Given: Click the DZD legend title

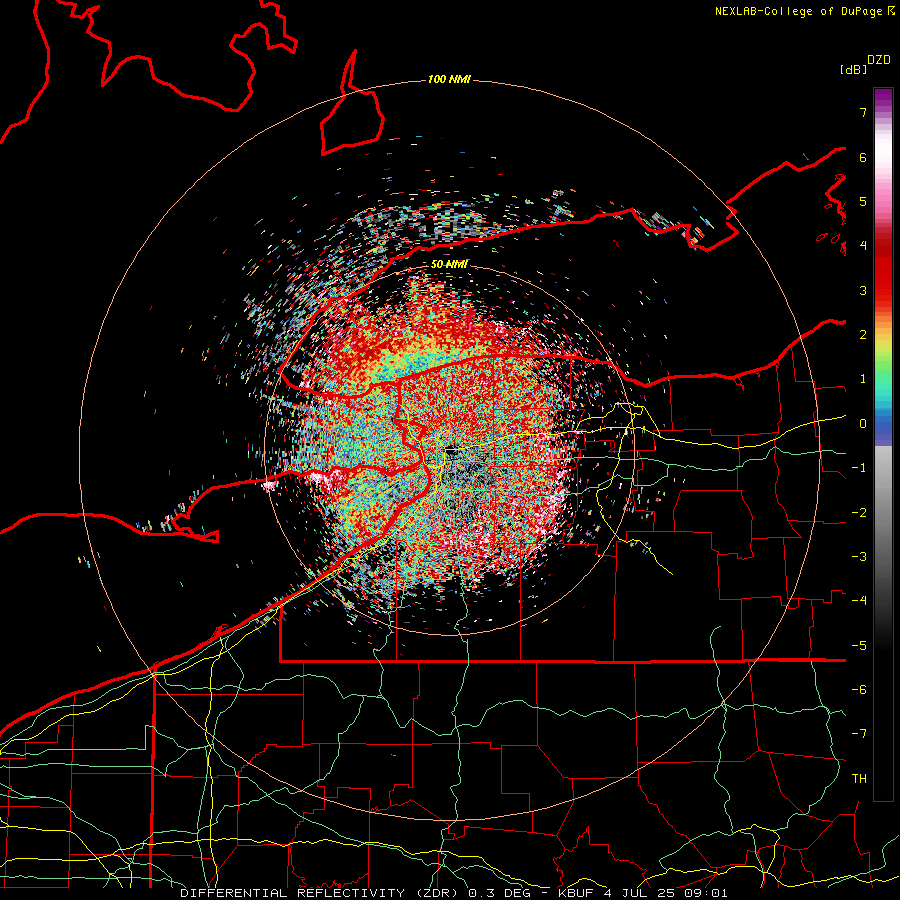Looking at the screenshot, I should tap(879, 60).
